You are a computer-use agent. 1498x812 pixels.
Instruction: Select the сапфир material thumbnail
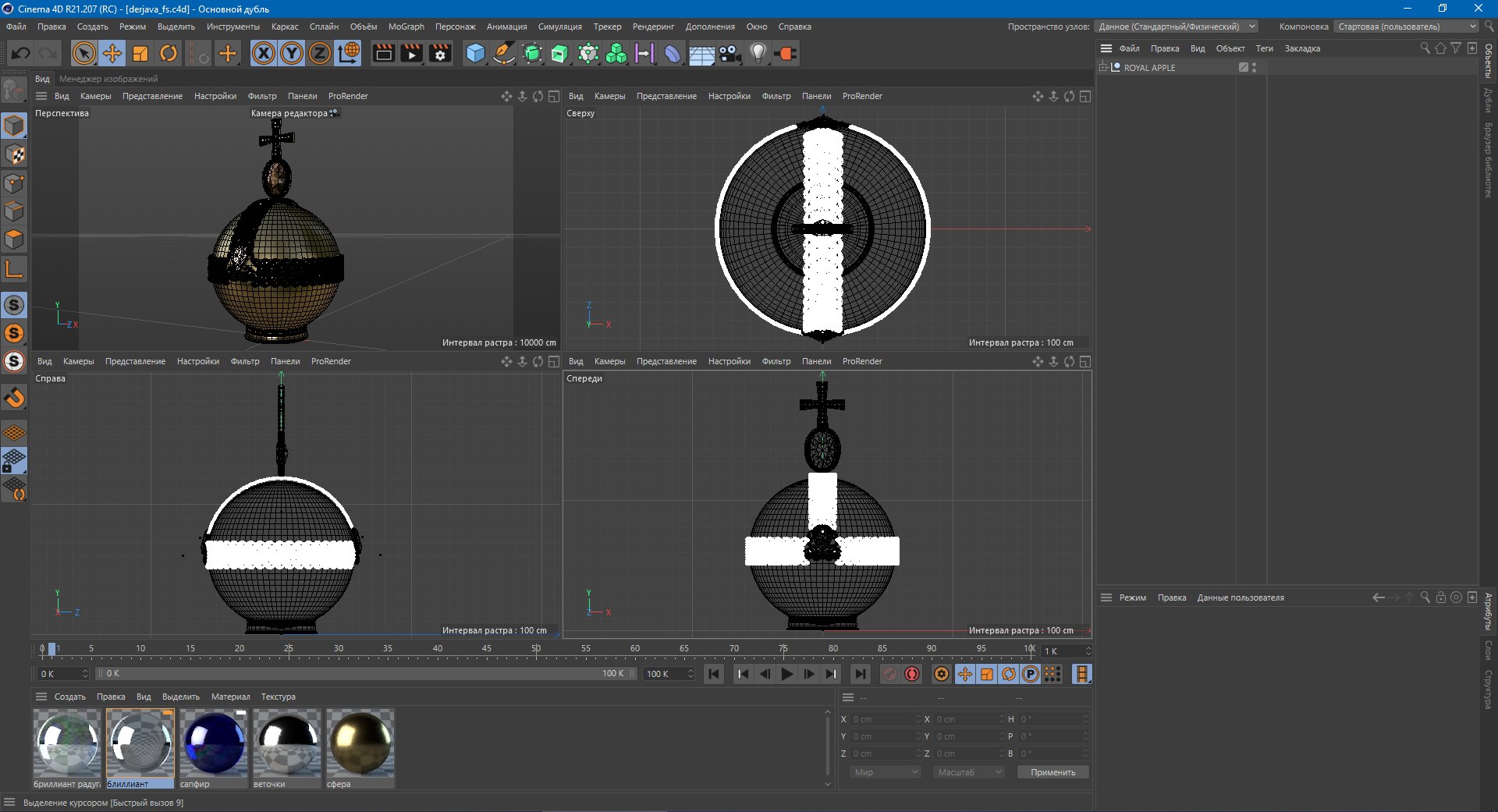pos(214,743)
